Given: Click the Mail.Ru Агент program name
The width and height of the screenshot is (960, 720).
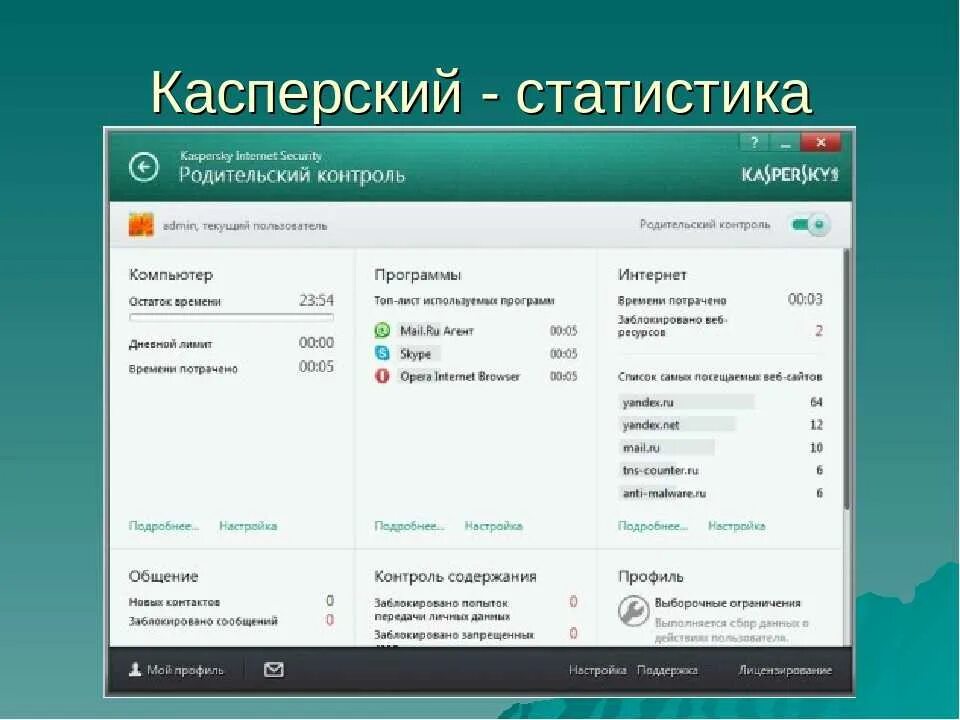Looking at the screenshot, I should point(437,331).
